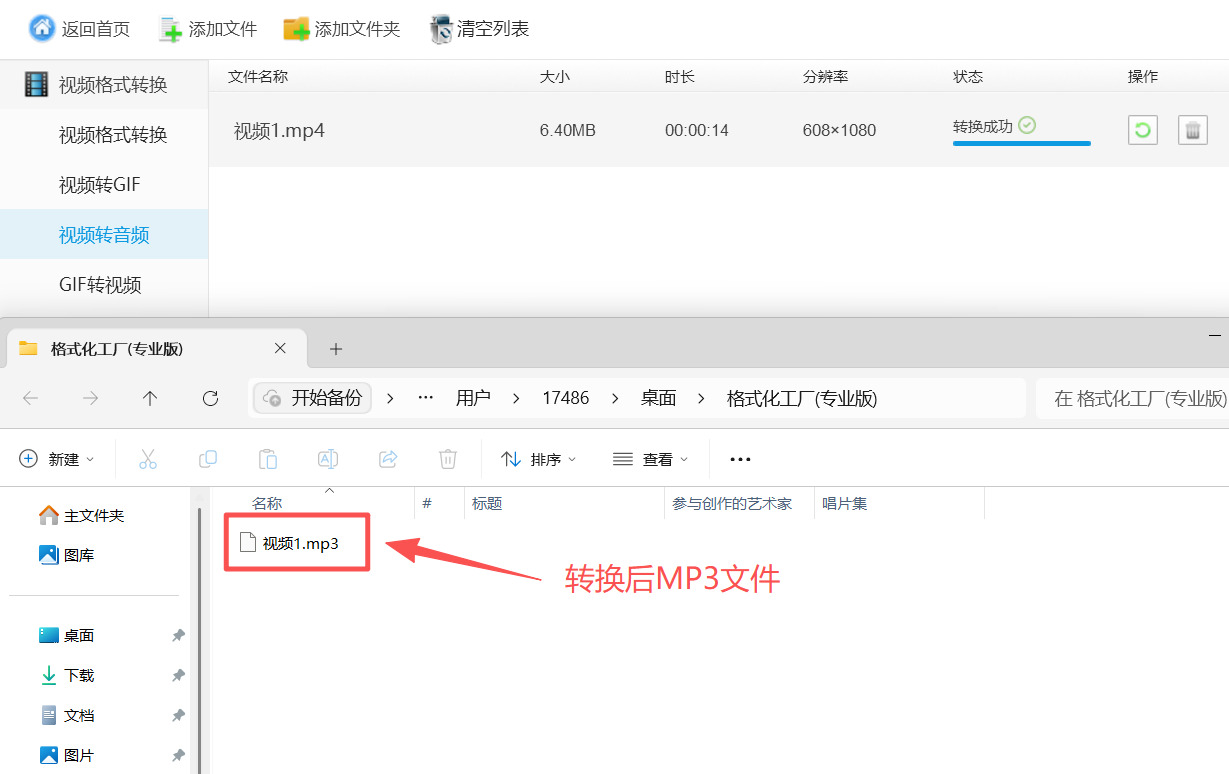Click the 添加文件 add file button

[208, 29]
